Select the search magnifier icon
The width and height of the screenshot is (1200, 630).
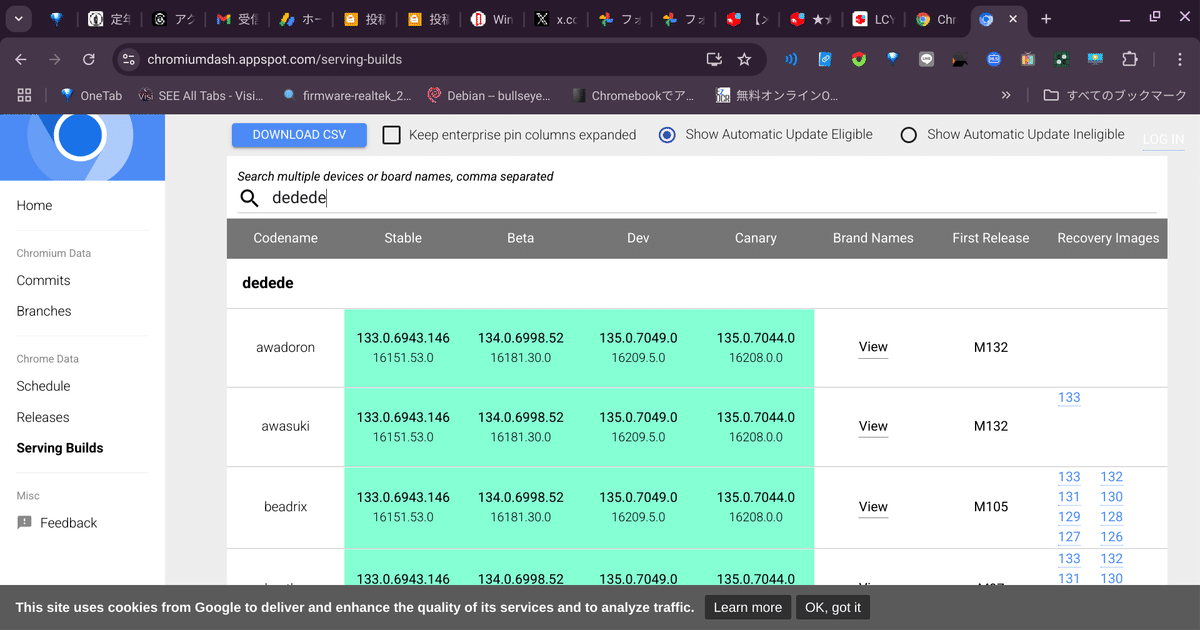249,198
